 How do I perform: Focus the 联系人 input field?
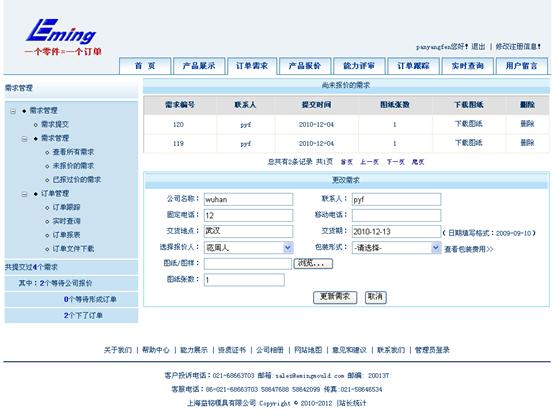[396, 199]
